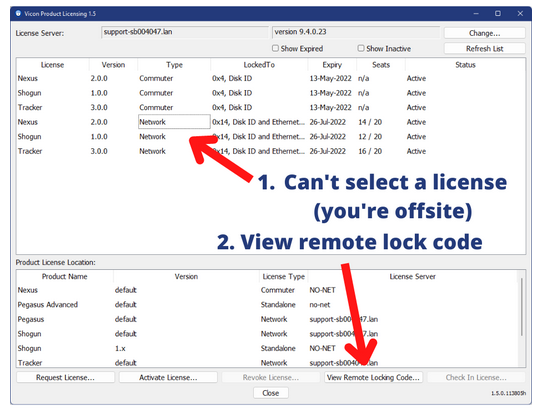Click 0x4, Disk ID in Nexus Commuter row
The width and height of the screenshot is (538, 412).
[232, 78]
